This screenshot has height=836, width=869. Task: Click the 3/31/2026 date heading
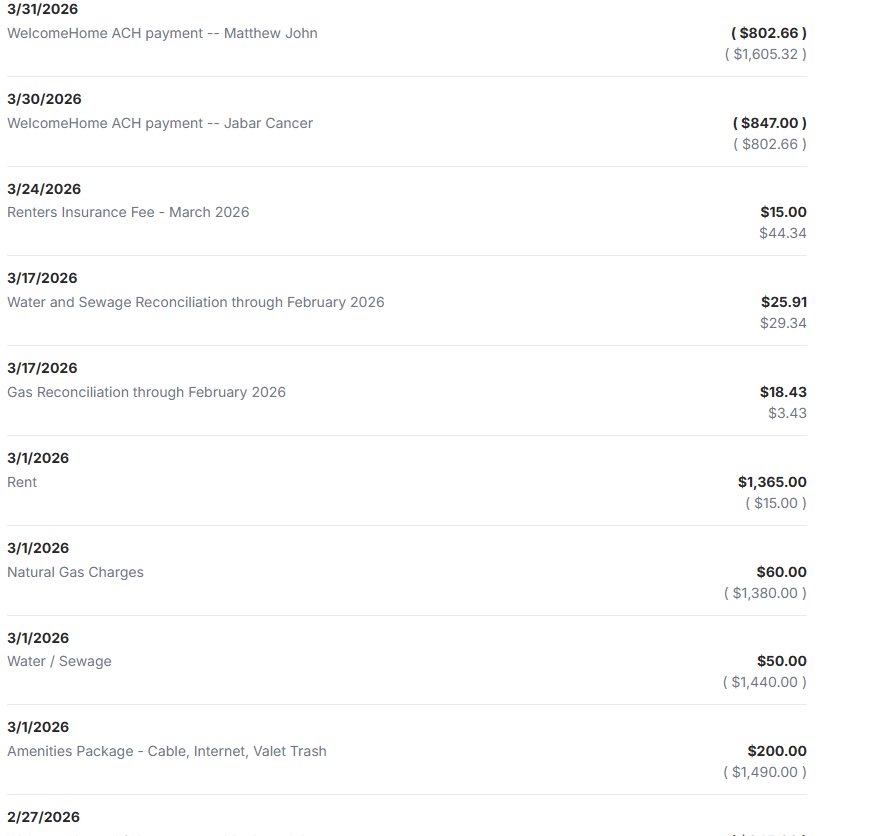(43, 9)
